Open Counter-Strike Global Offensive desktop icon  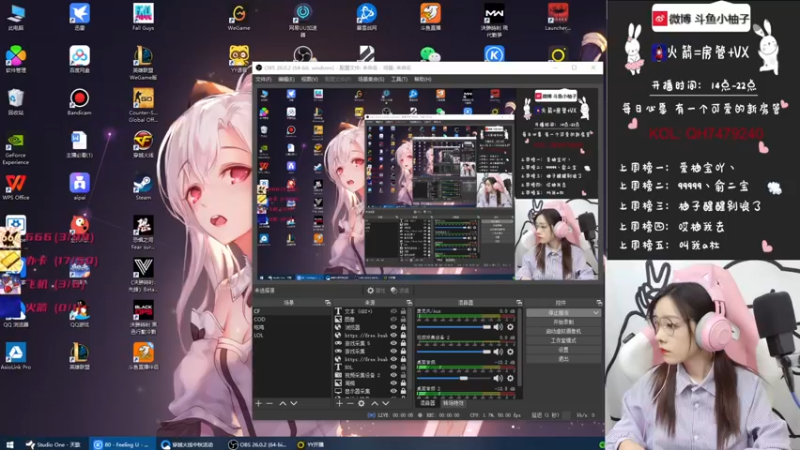click(143, 105)
